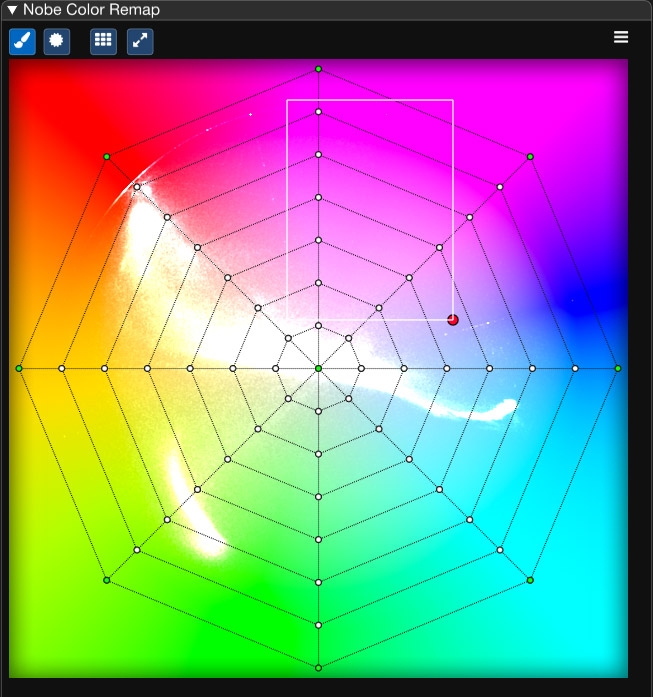
Task: Click the outermost white node on the cyan diagonal
Action: point(500,550)
